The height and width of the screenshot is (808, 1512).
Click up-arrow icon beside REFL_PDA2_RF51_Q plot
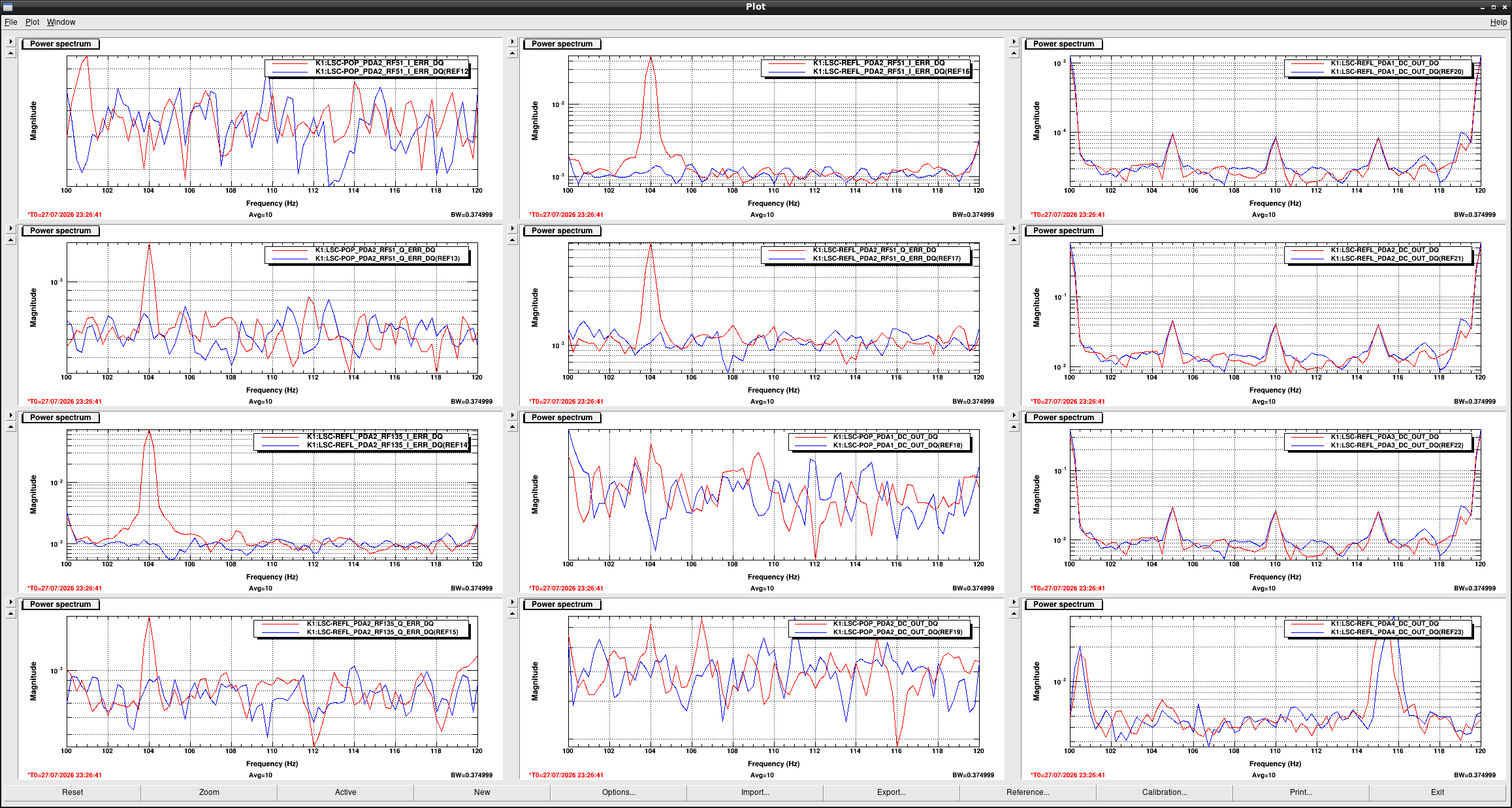tap(512, 240)
